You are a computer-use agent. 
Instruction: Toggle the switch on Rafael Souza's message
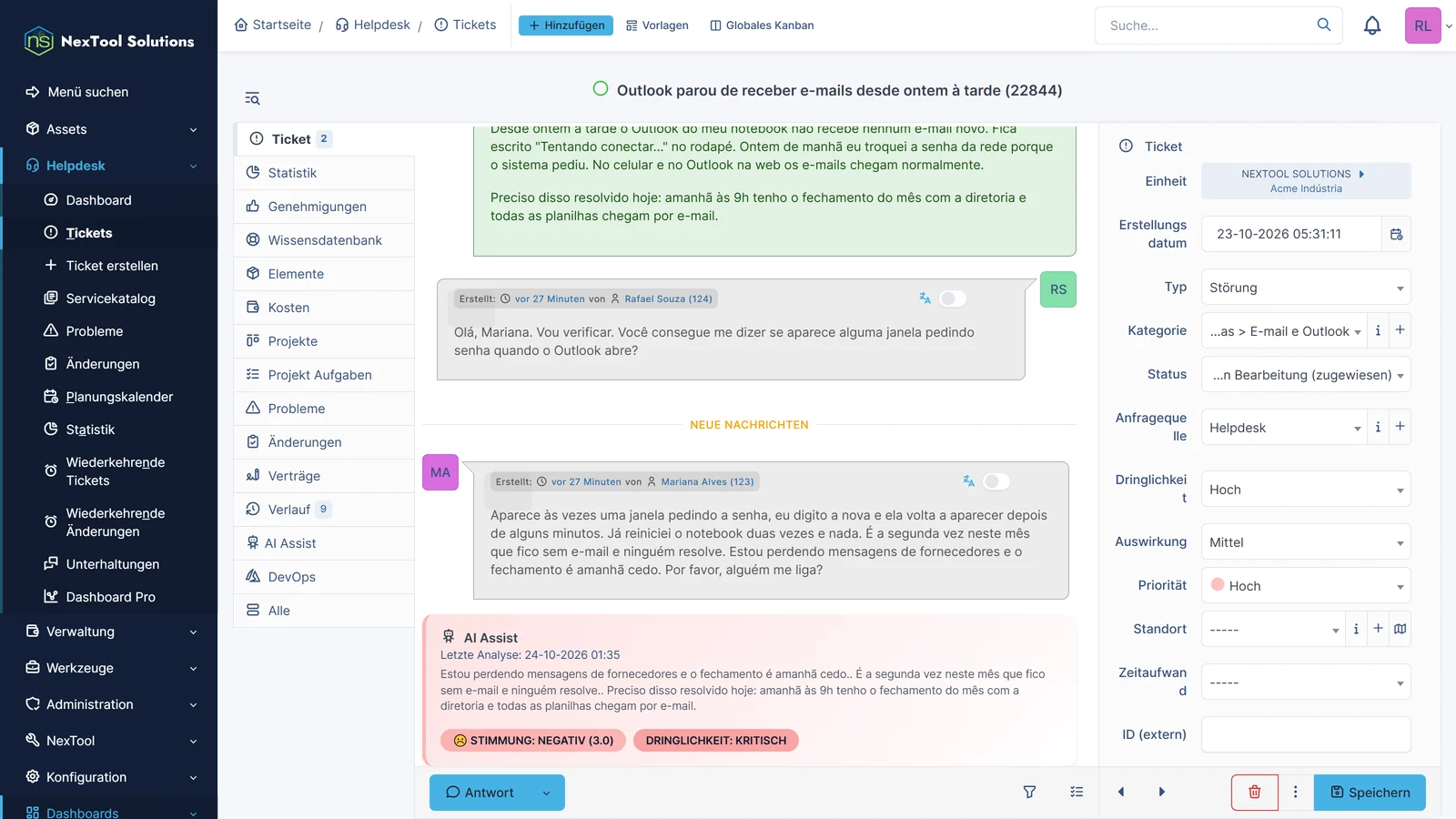click(953, 298)
